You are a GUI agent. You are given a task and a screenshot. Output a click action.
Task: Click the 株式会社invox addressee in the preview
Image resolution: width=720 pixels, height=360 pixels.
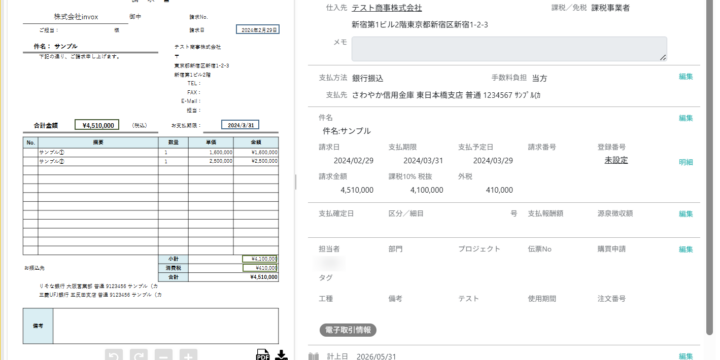(x=76, y=17)
